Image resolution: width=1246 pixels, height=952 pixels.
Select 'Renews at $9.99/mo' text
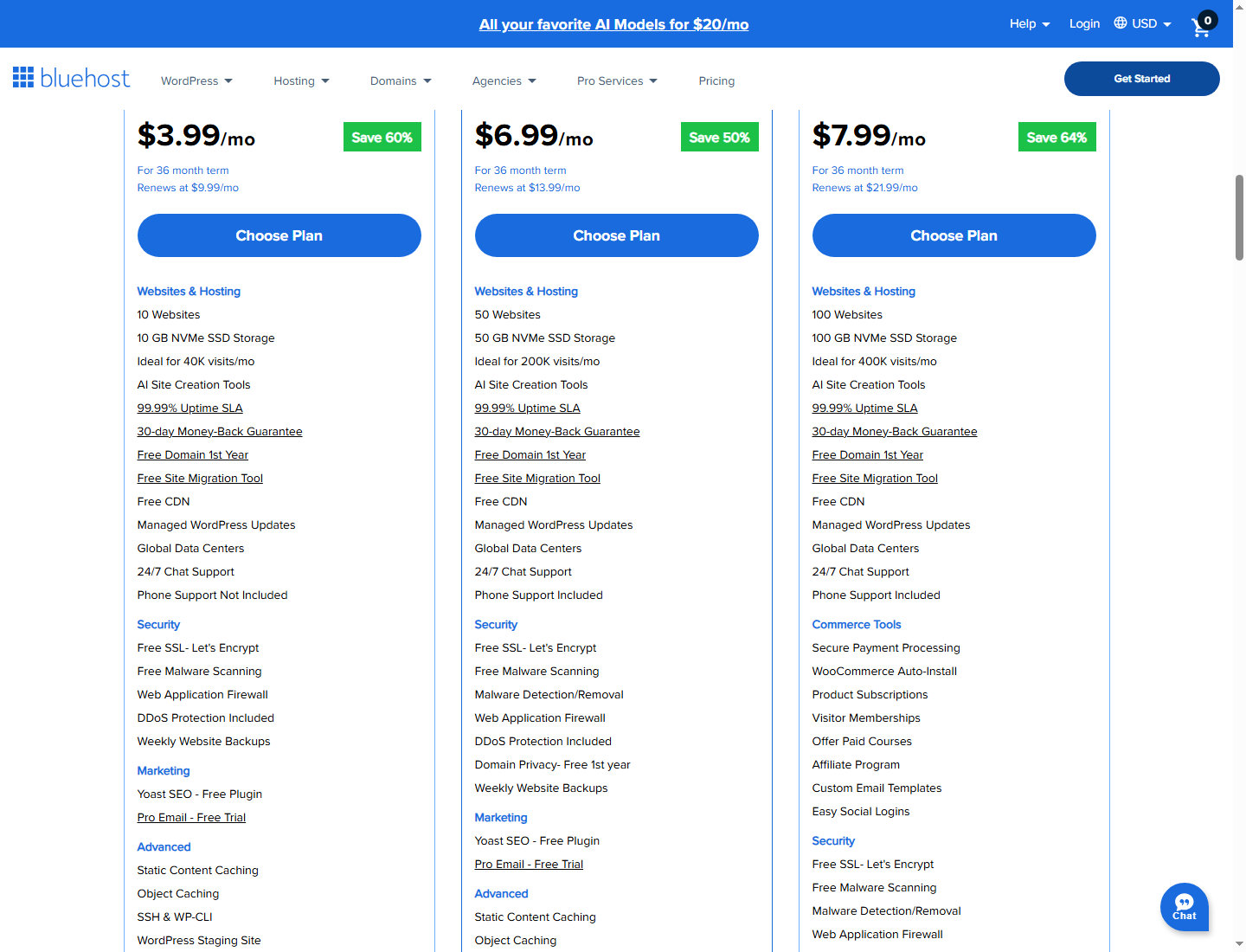[188, 187]
